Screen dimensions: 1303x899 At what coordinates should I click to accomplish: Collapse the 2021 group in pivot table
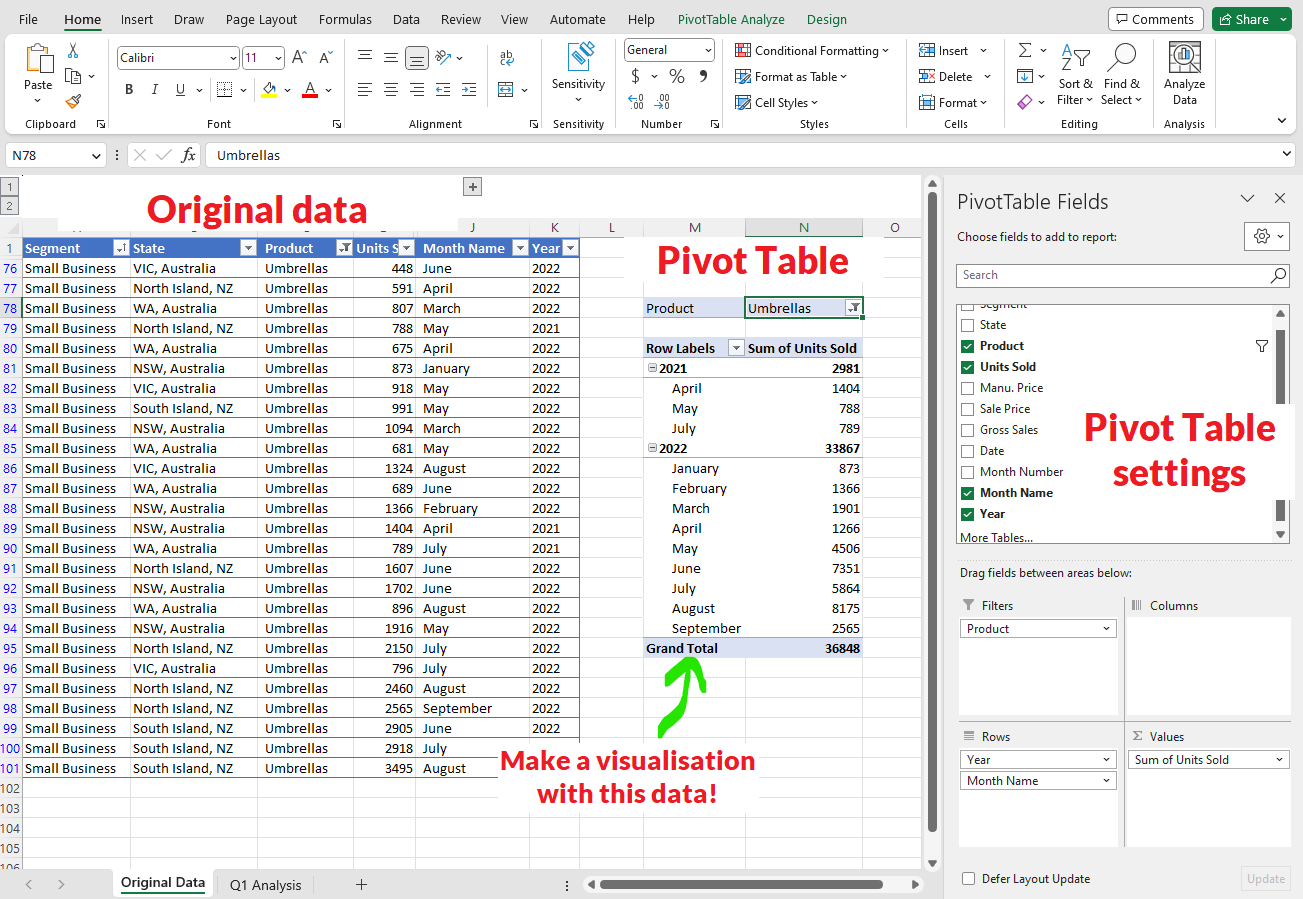652,368
